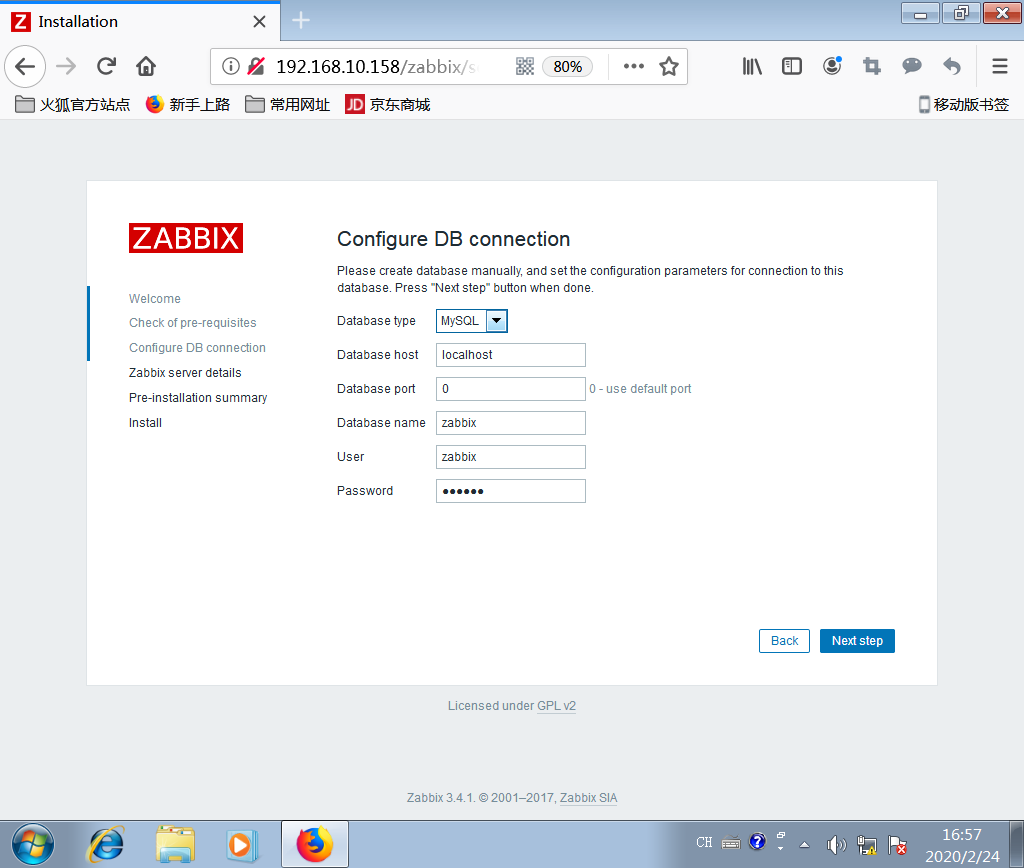Open the 常用网址 bookmark folder

tap(288, 104)
